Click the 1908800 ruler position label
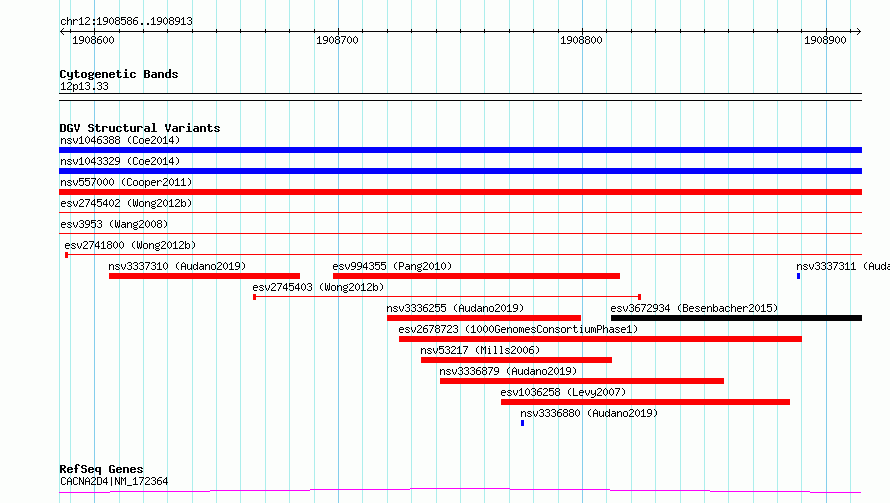890x503 pixels. click(581, 40)
